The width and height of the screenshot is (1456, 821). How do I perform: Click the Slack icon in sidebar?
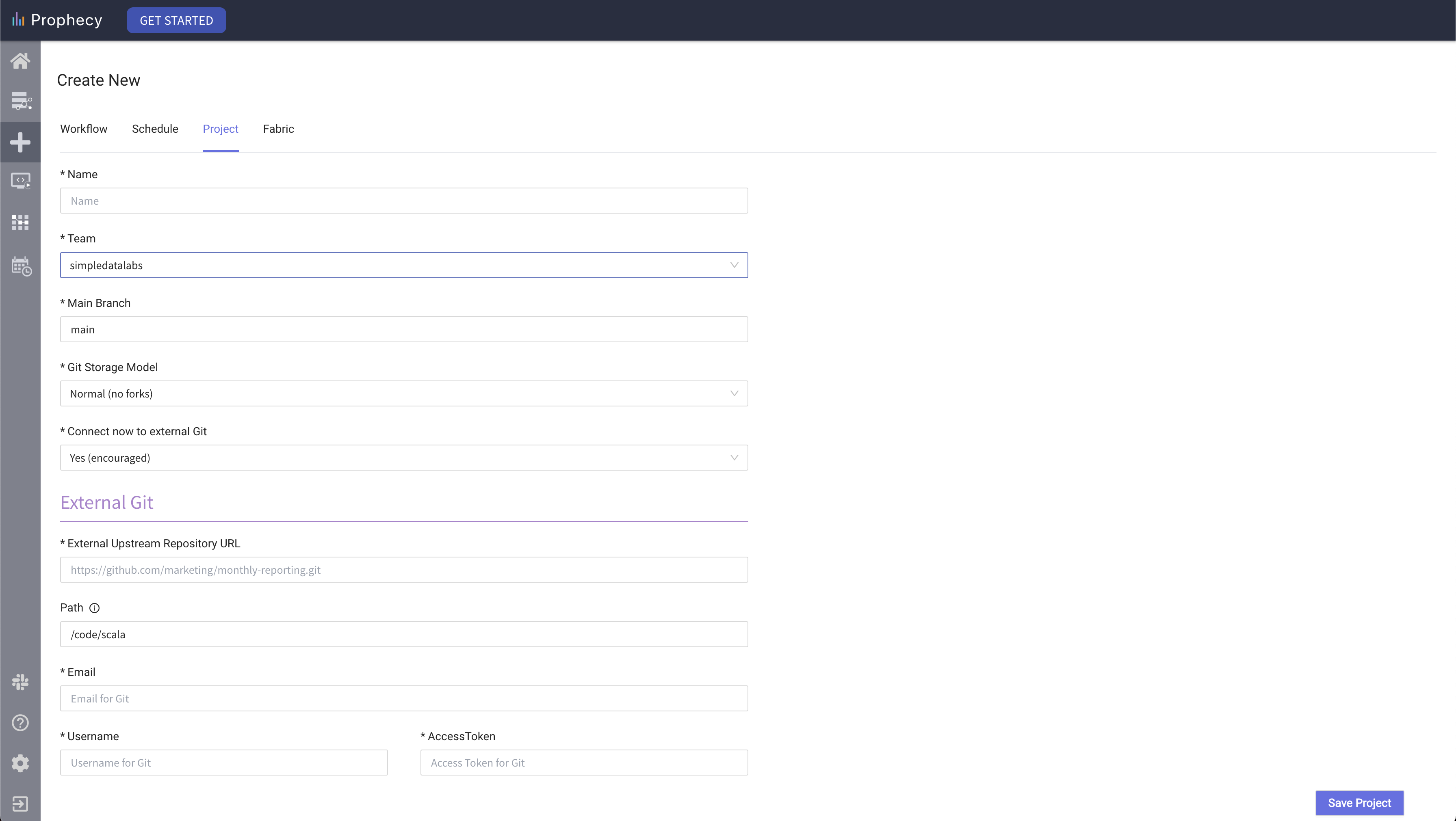[x=20, y=682]
